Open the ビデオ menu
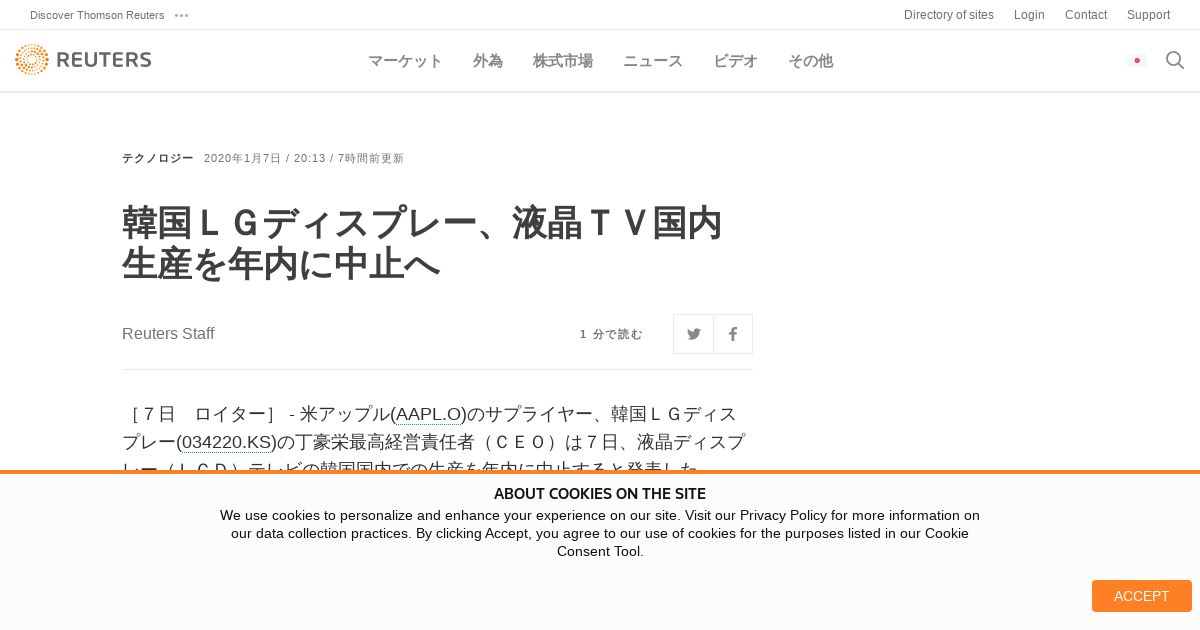Screen dimensions: 1200x630 [735, 61]
